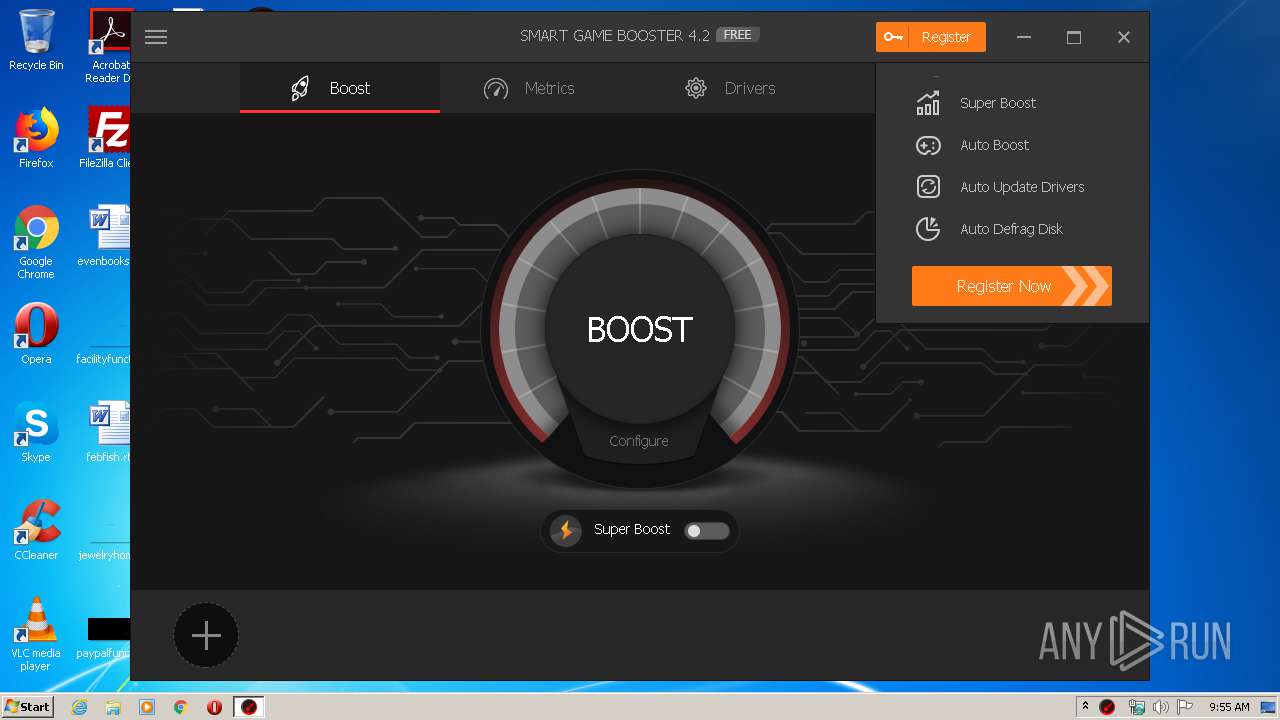Close the Smart Game Booster window
Image resolution: width=1280 pixels, height=720 pixels.
point(1124,37)
